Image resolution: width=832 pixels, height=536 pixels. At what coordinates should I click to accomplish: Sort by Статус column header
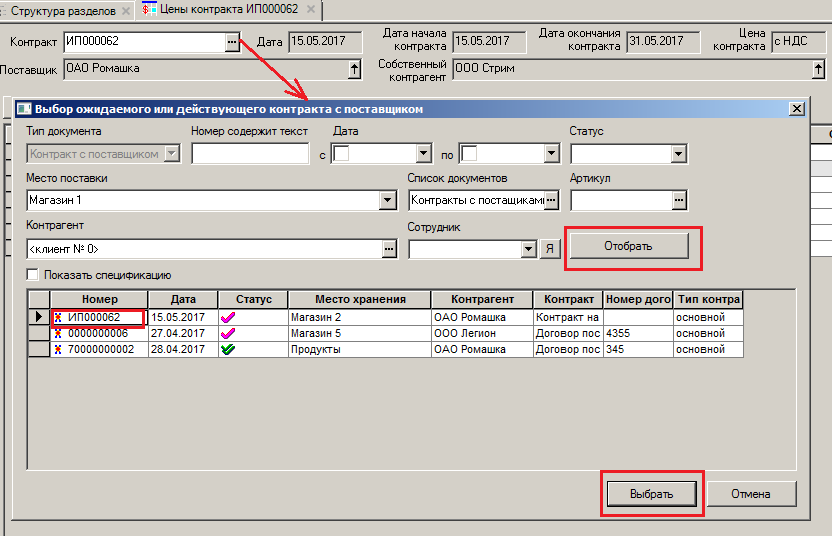tap(254, 299)
